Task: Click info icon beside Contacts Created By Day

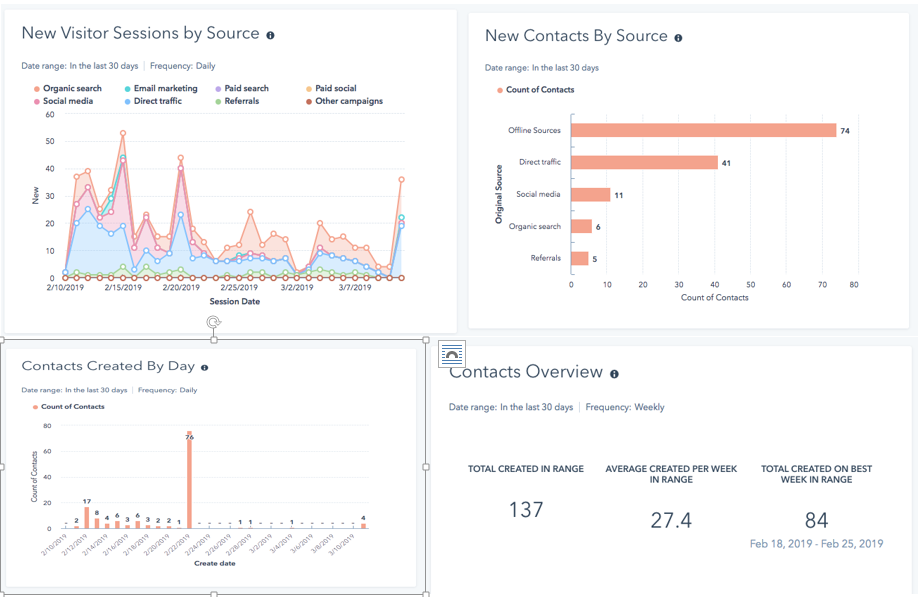Action: 205,368
